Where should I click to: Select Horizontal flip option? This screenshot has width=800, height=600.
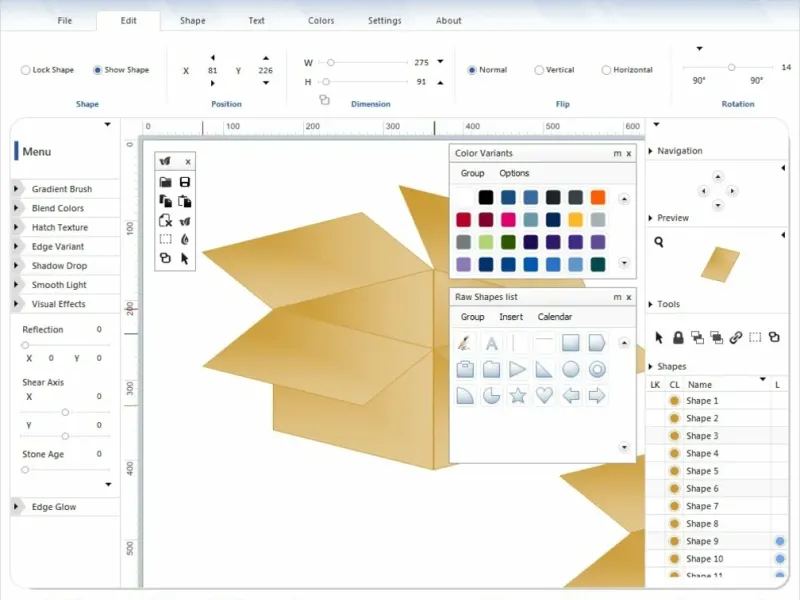pos(606,70)
